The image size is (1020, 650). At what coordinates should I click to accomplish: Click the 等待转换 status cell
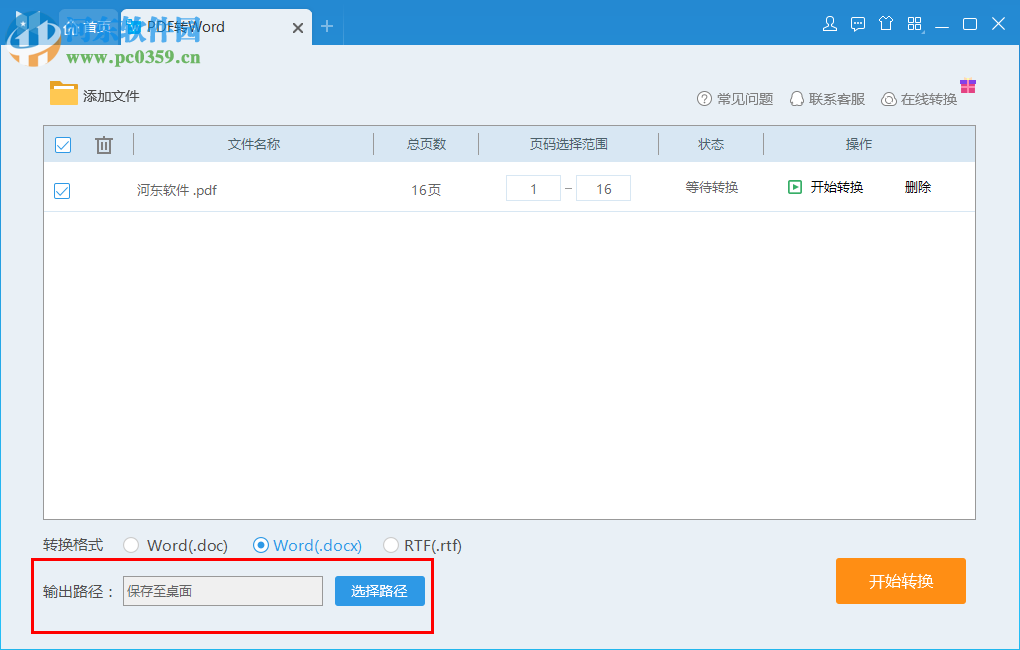[712, 187]
